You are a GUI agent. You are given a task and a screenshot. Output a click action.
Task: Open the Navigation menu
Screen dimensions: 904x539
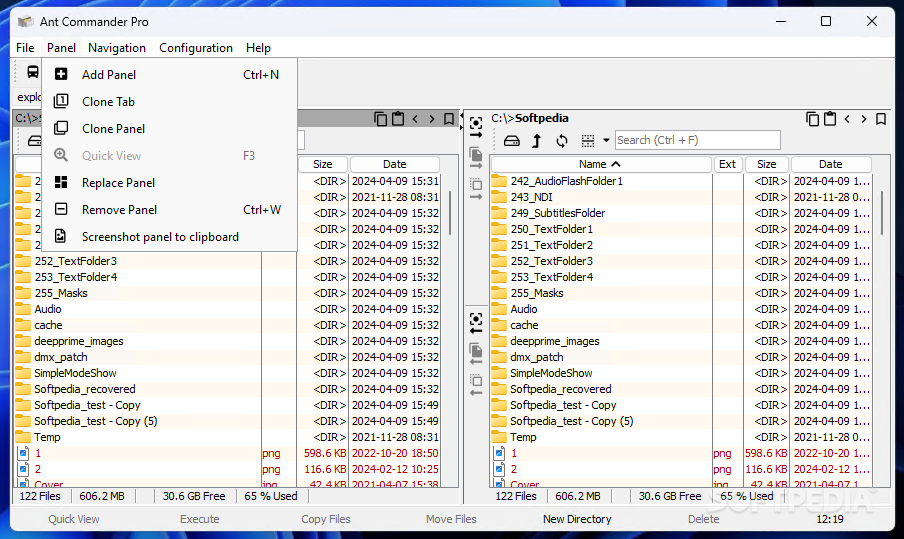click(116, 48)
